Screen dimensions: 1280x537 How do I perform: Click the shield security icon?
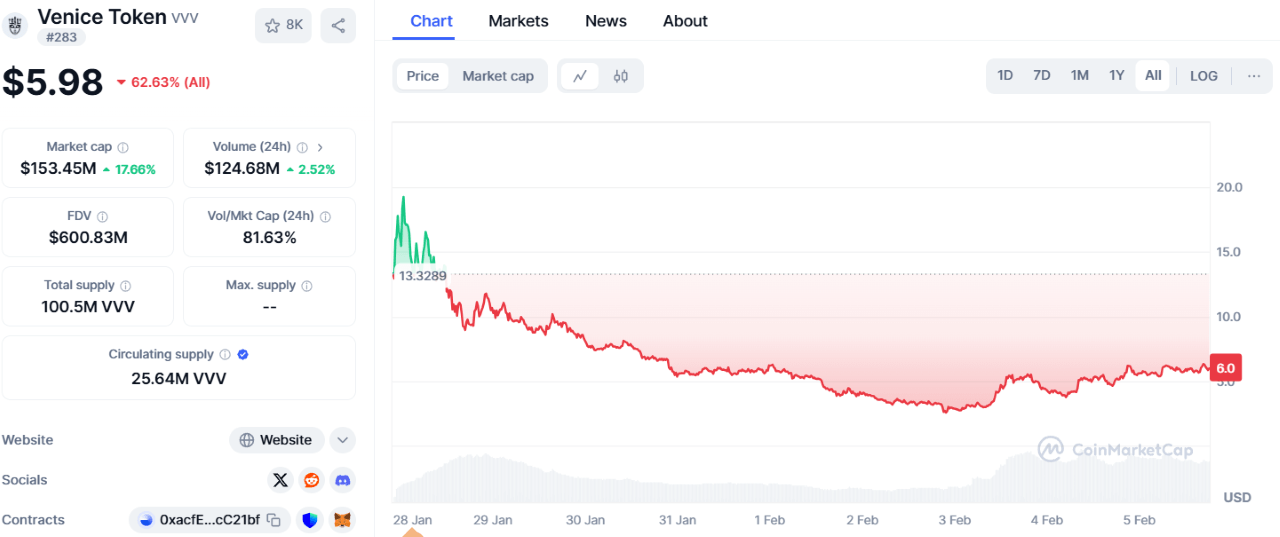pyautogui.click(x=310, y=520)
